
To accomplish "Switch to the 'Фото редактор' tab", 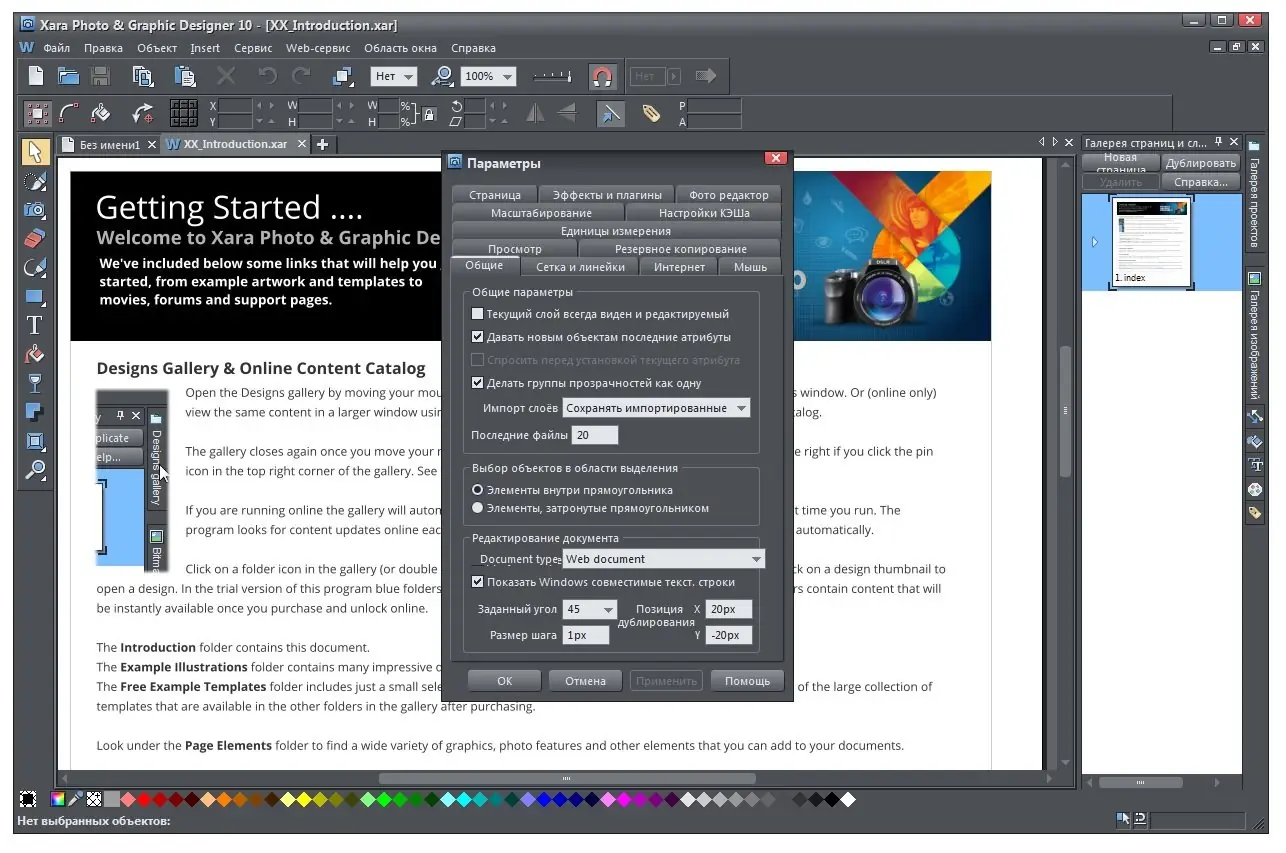I will point(729,195).
